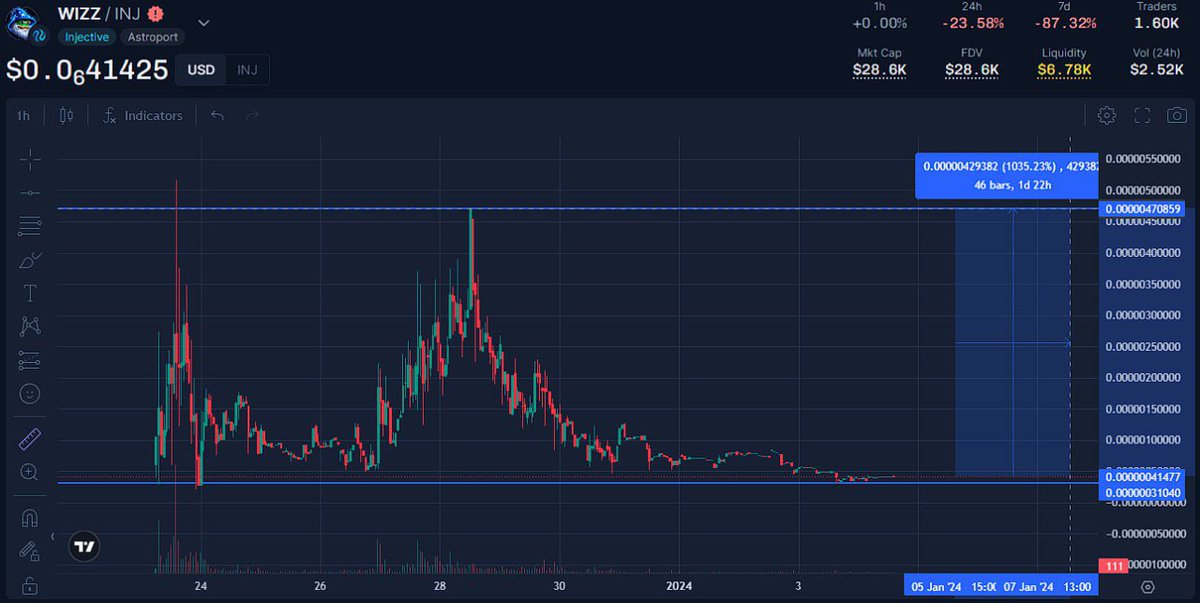Viewport: 1200px width, 603px height.
Task: Switch price display to INJ
Action: tap(246, 70)
